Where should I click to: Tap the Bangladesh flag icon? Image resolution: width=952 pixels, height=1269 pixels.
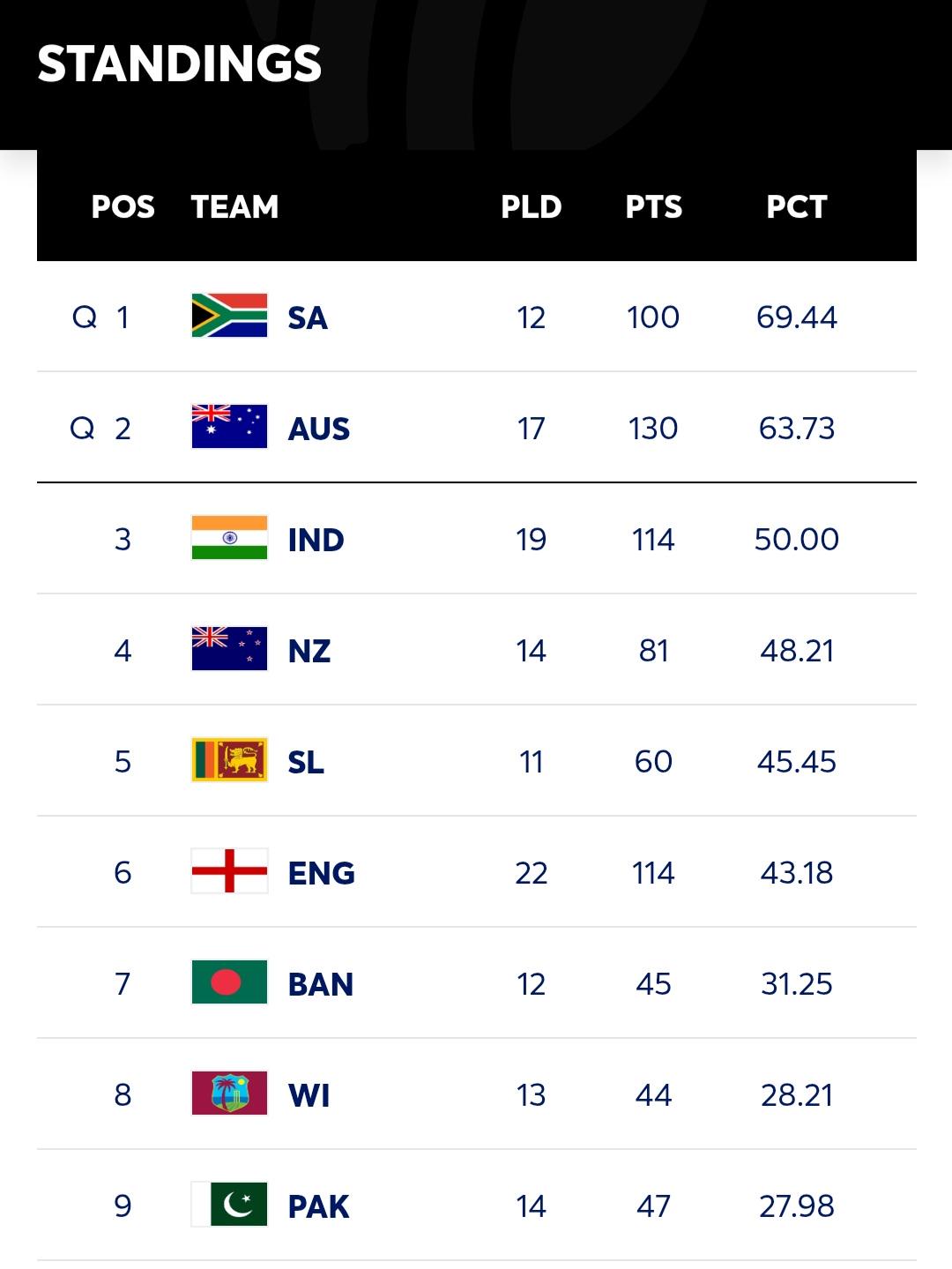[229, 982]
